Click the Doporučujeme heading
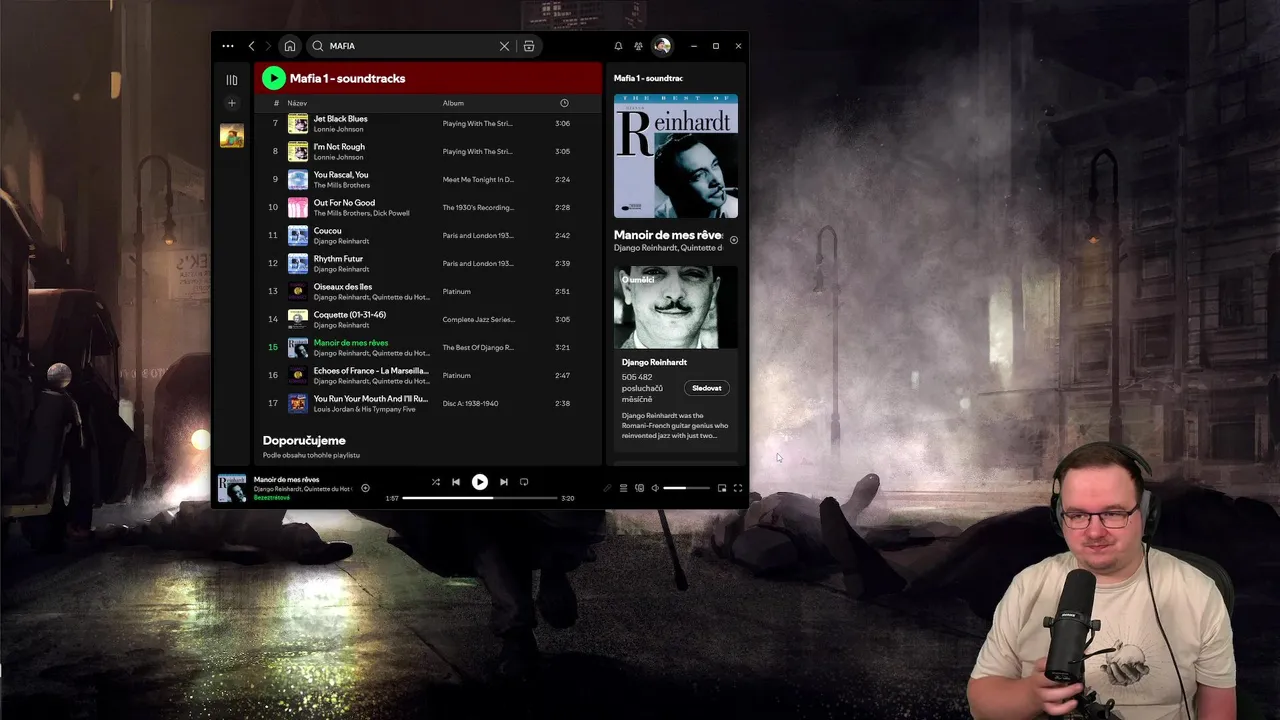1280x720 pixels. point(304,440)
